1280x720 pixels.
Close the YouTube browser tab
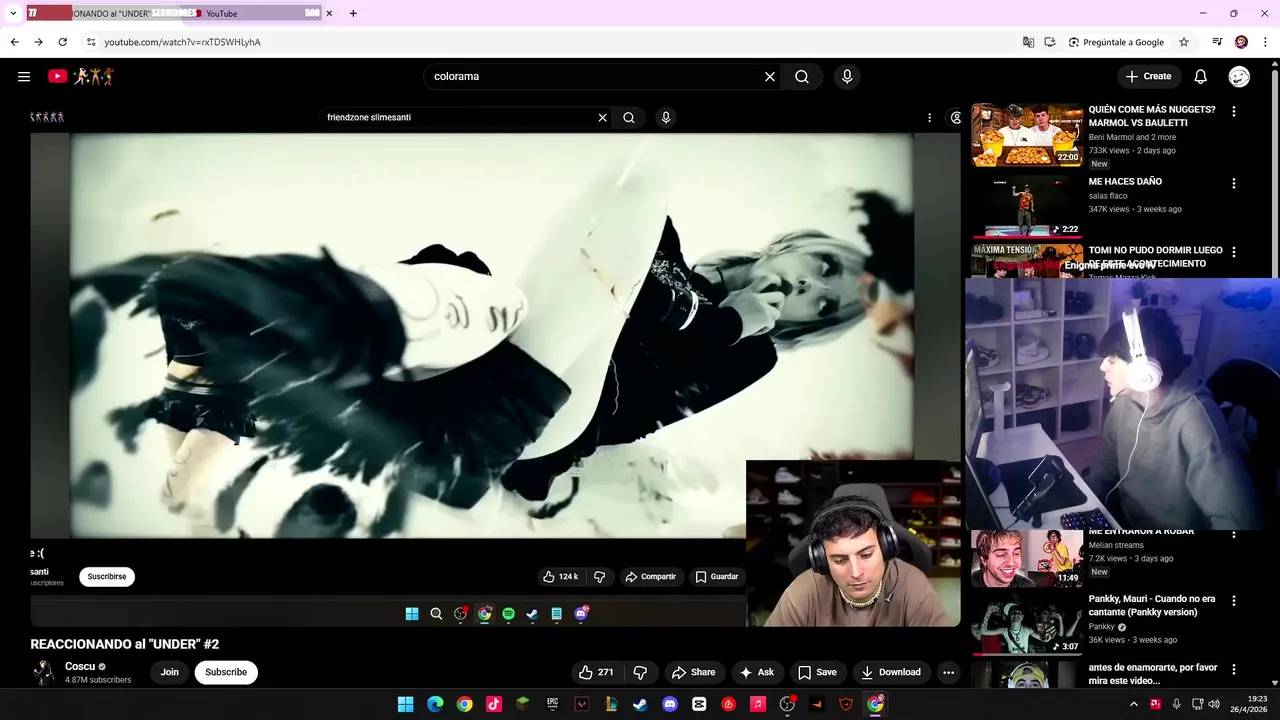tap(329, 13)
